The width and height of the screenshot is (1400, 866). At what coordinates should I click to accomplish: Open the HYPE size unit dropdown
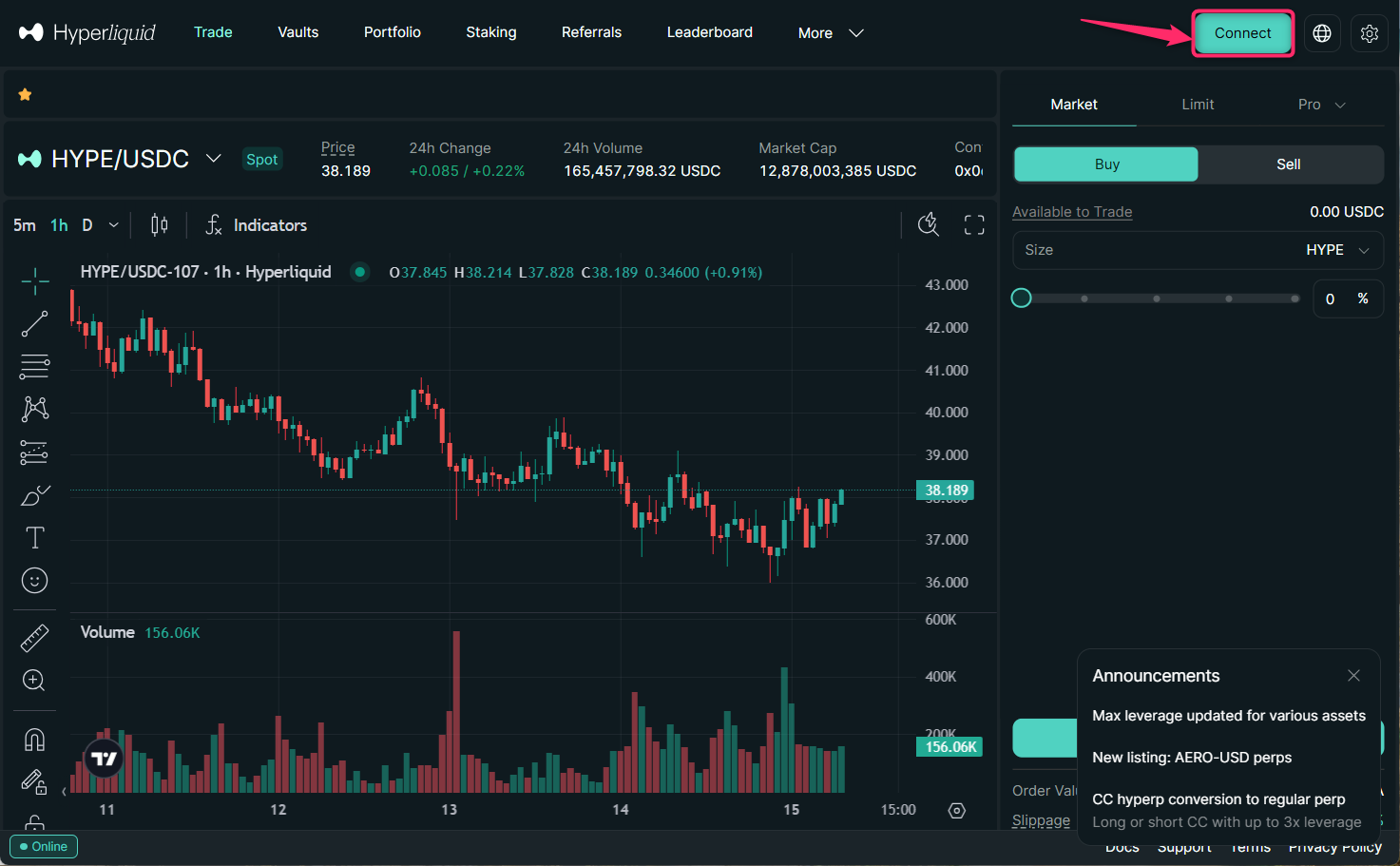point(1337,250)
